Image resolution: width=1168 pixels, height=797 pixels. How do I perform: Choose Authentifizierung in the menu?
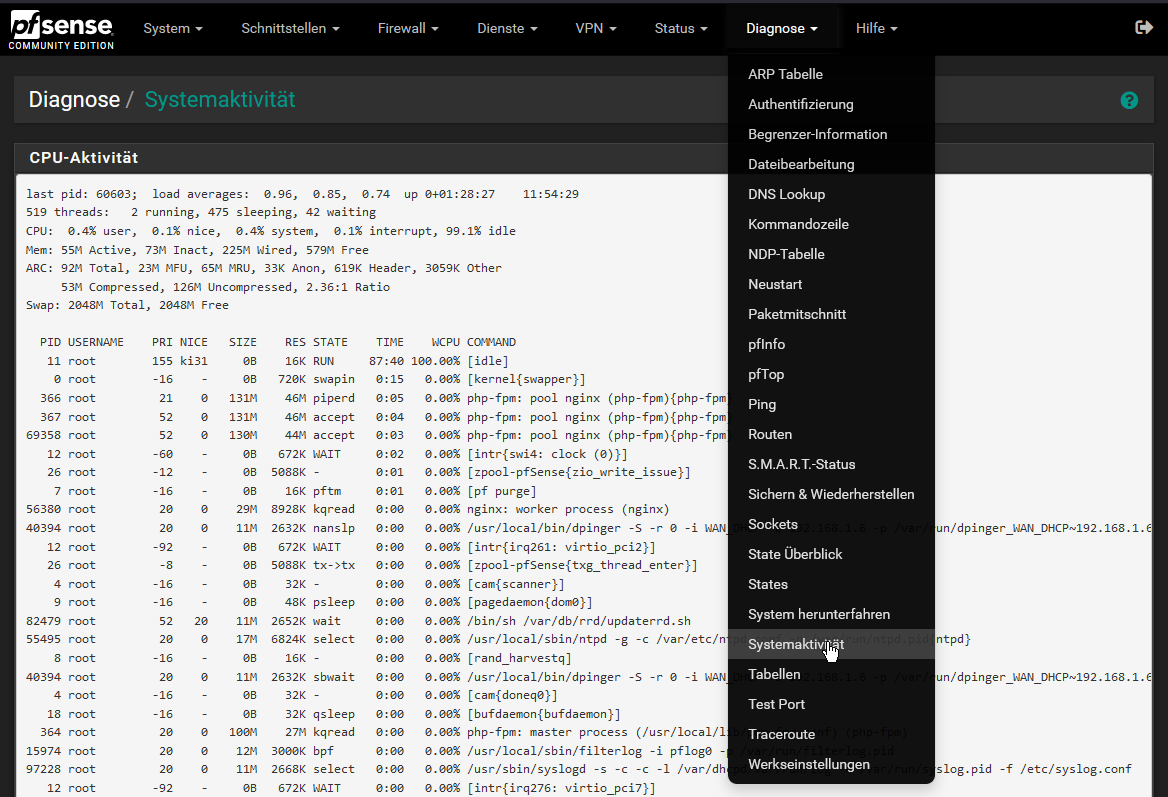pyautogui.click(x=831, y=104)
